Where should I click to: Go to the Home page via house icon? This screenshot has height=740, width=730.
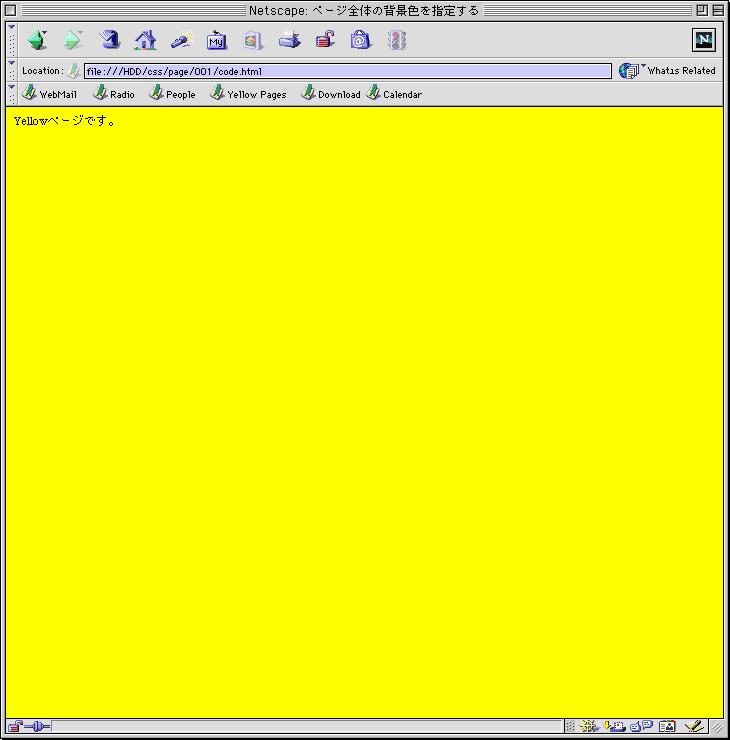click(x=145, y=40)
